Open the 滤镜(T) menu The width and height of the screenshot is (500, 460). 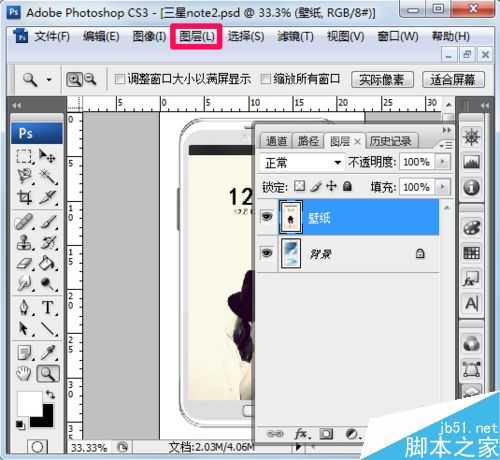click(295, 36)
